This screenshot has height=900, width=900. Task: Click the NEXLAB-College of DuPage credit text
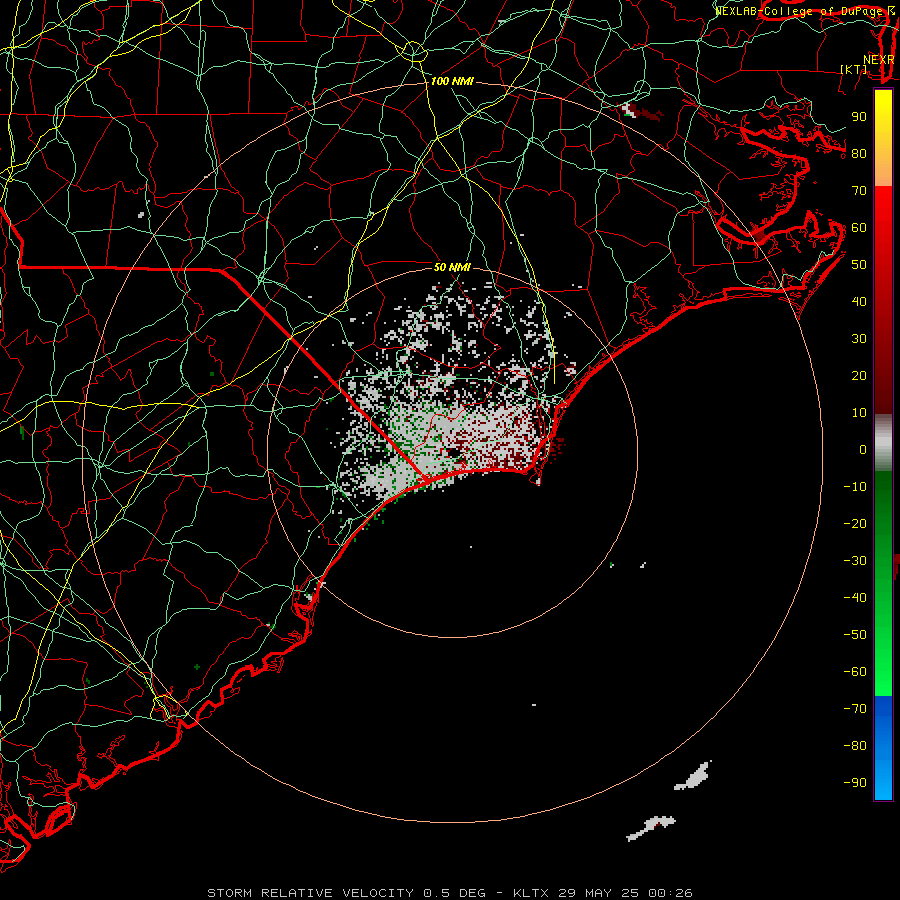tap(805, 11)
